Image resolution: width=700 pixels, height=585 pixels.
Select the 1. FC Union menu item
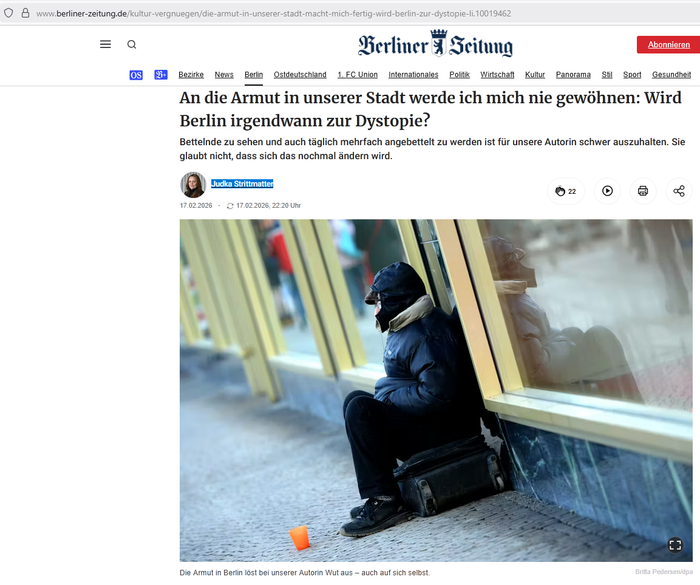(x=358, y=75)
